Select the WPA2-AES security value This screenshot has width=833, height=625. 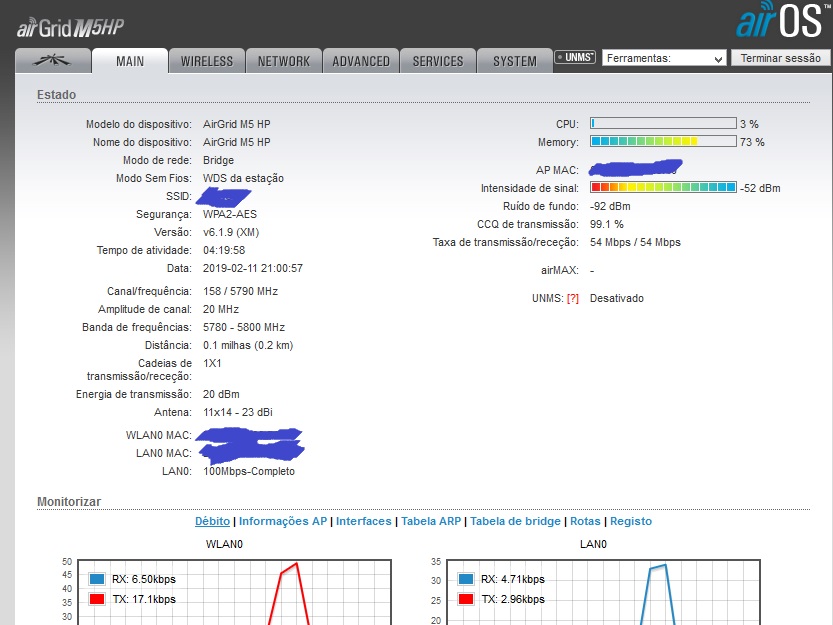(230, 214)
